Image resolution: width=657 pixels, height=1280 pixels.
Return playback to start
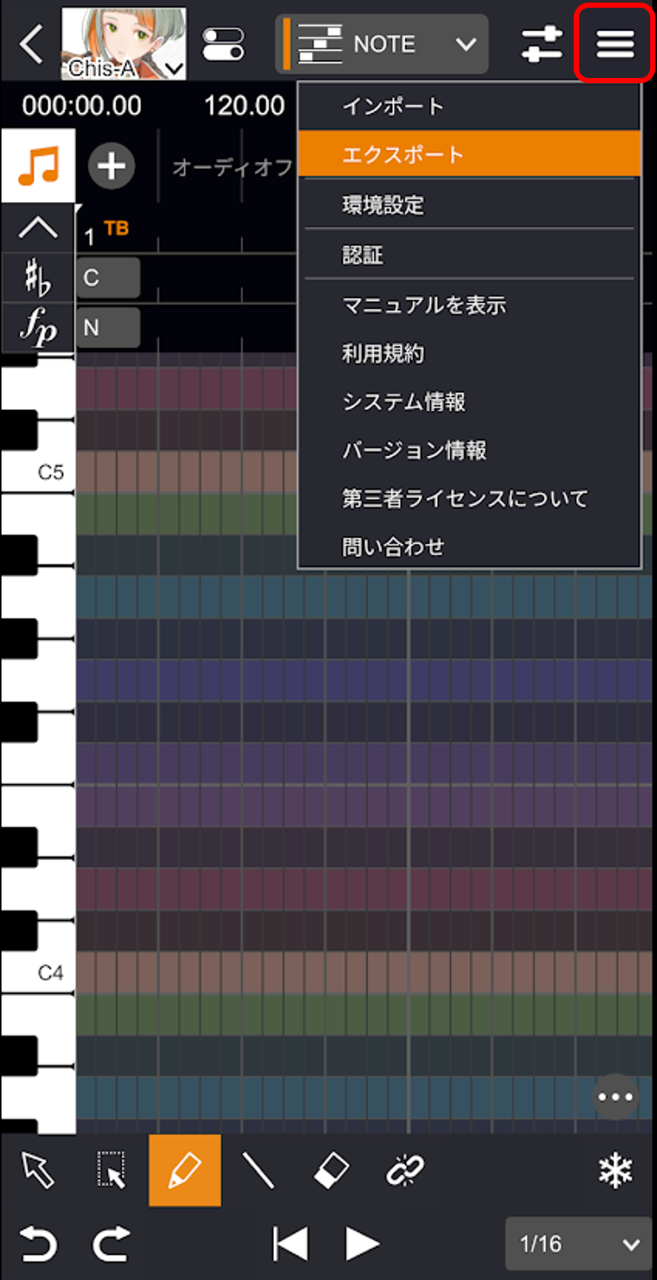pos(290,1245)
